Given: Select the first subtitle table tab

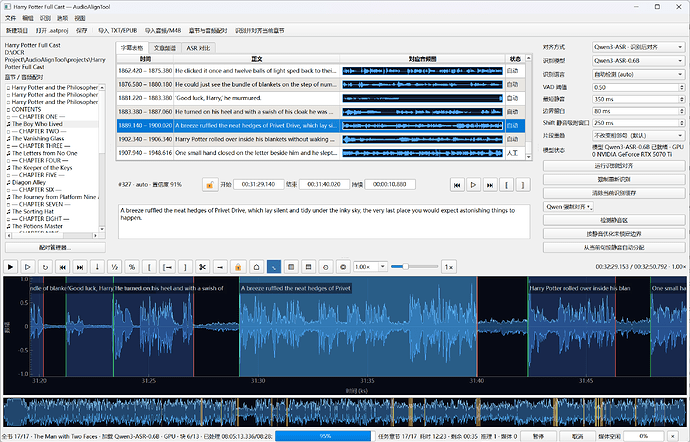Looking at the screenshot, I should pyautogui.click(x=132, y=48).
